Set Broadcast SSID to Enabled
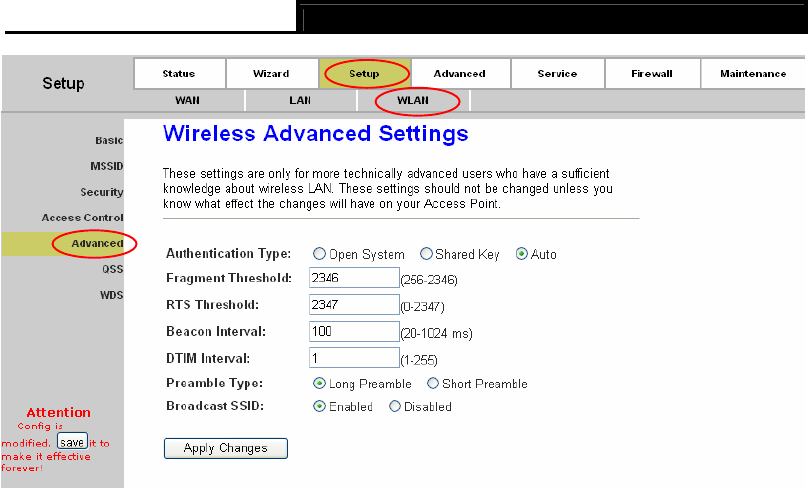The height and width of the screenshot is (488, 808). pos(319,406)
